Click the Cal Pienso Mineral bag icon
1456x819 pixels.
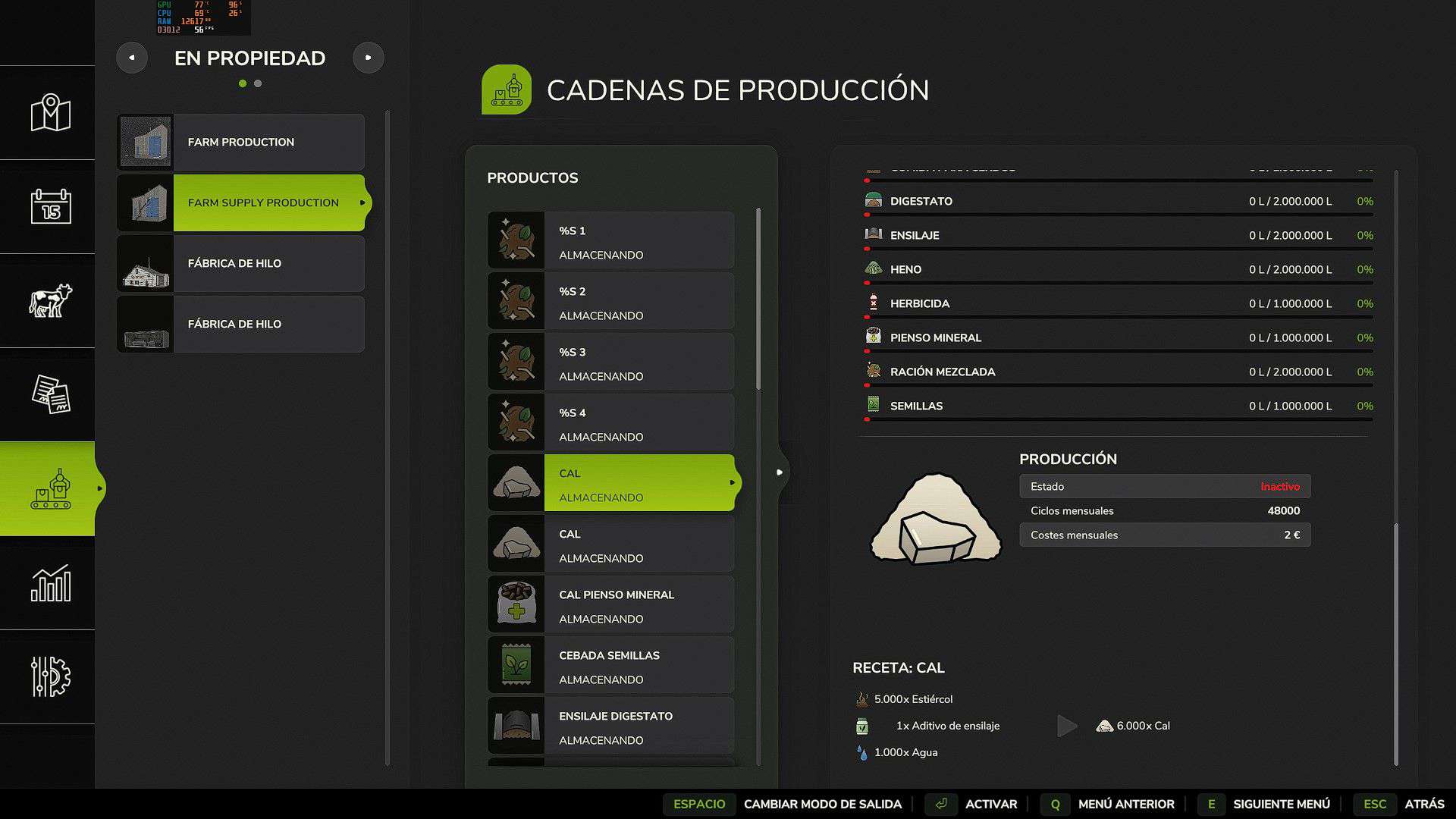(x=516, y=604)
